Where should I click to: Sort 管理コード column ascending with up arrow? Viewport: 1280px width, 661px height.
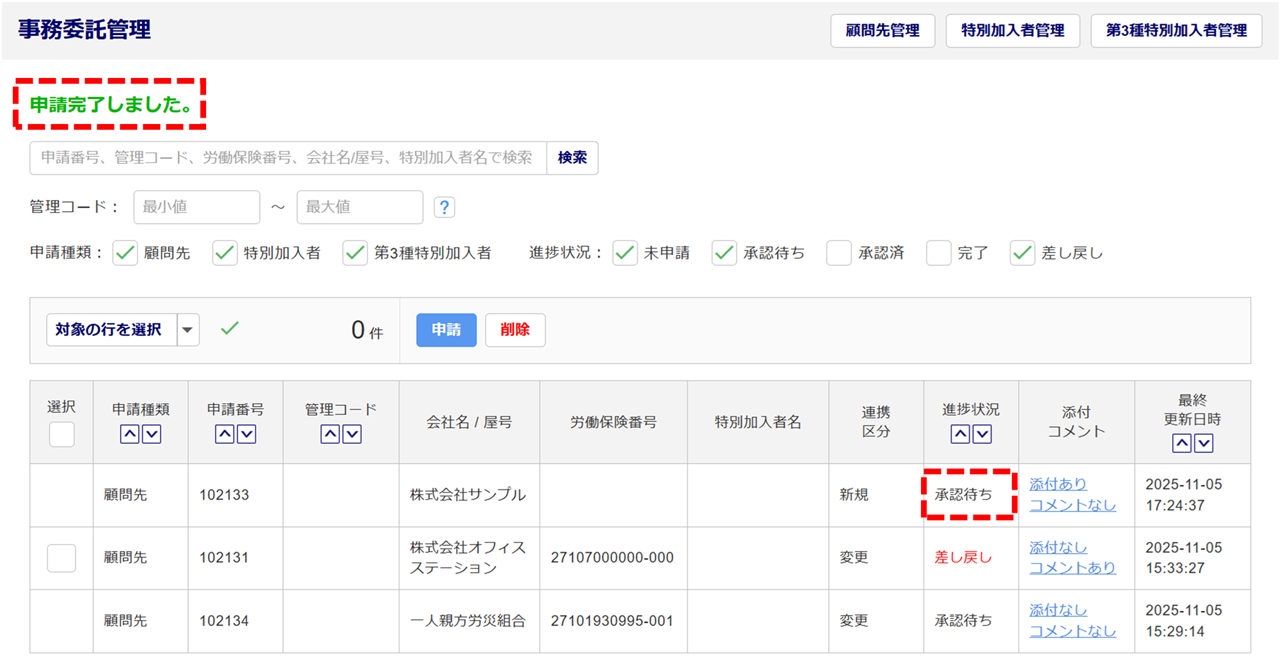[330, 434]
